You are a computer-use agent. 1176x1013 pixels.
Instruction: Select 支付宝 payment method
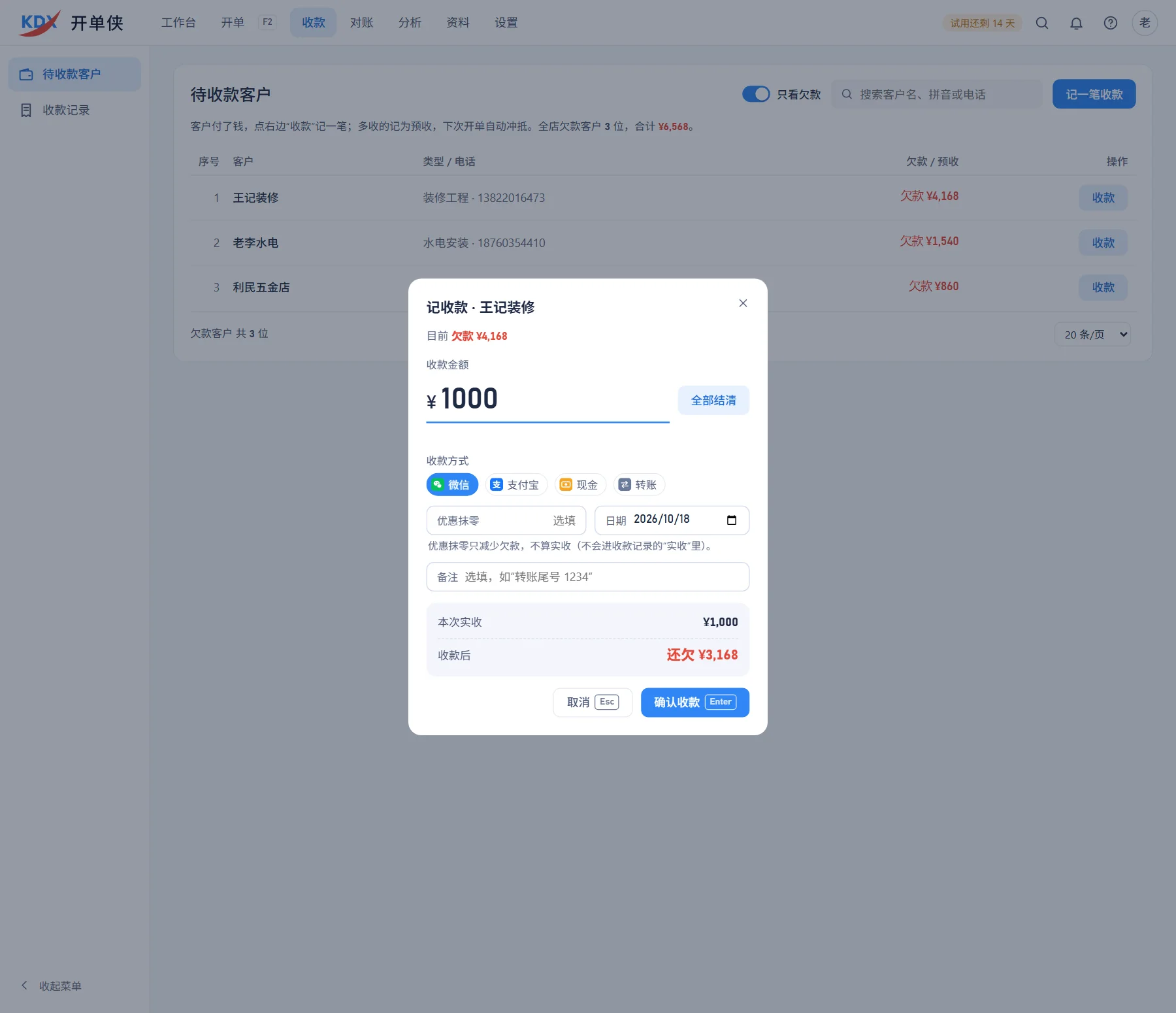tap(516, 485)
